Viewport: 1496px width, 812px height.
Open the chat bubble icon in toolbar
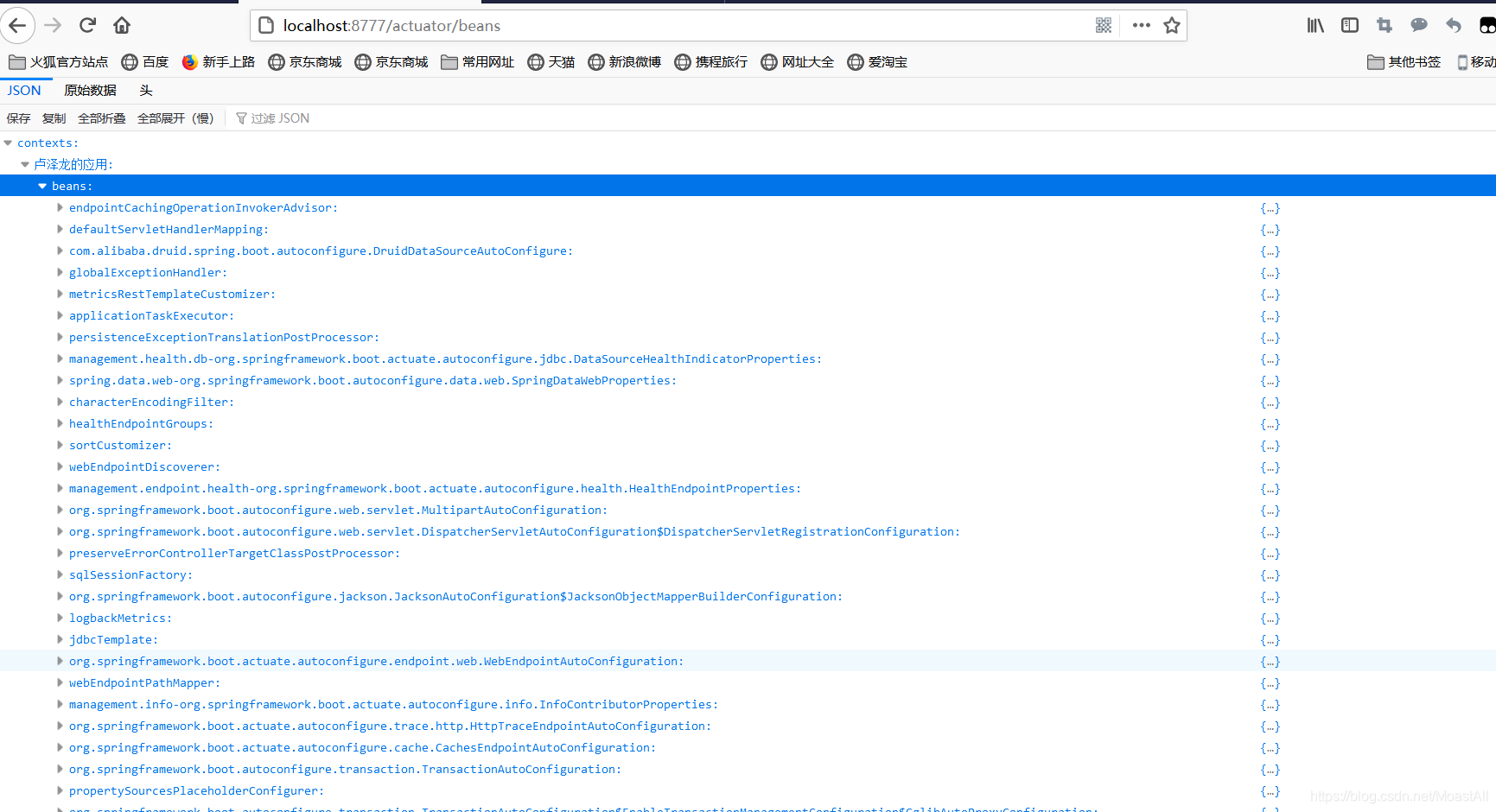tap(1419, 25)
